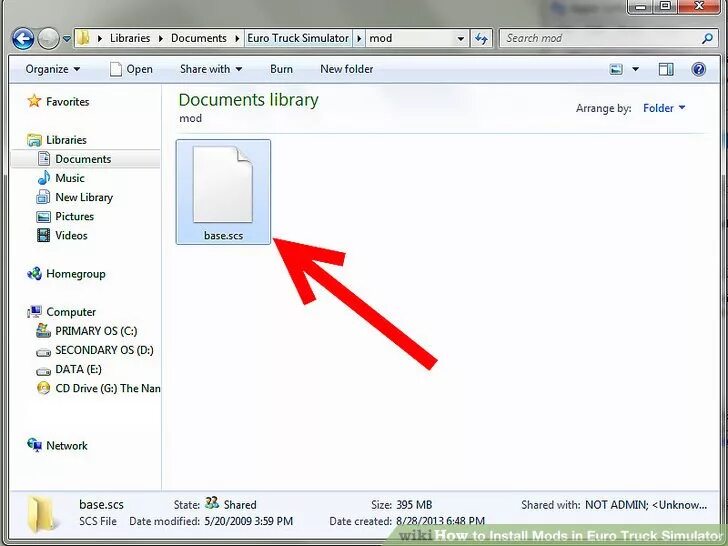Click the Videos filmstrip icon
728x546 pixels.
click(x=43, y=235)
